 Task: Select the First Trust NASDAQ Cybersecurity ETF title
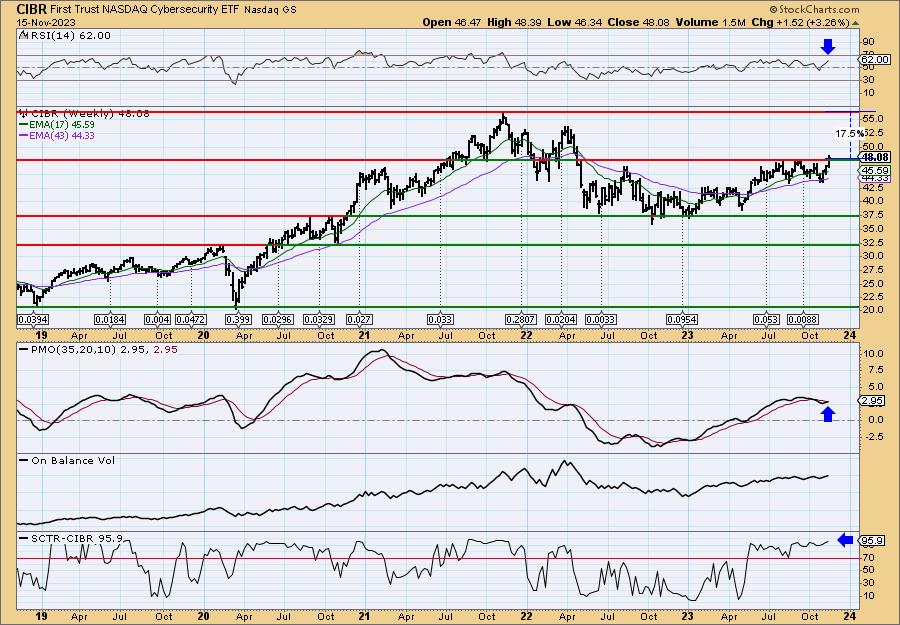click(143, 10)
